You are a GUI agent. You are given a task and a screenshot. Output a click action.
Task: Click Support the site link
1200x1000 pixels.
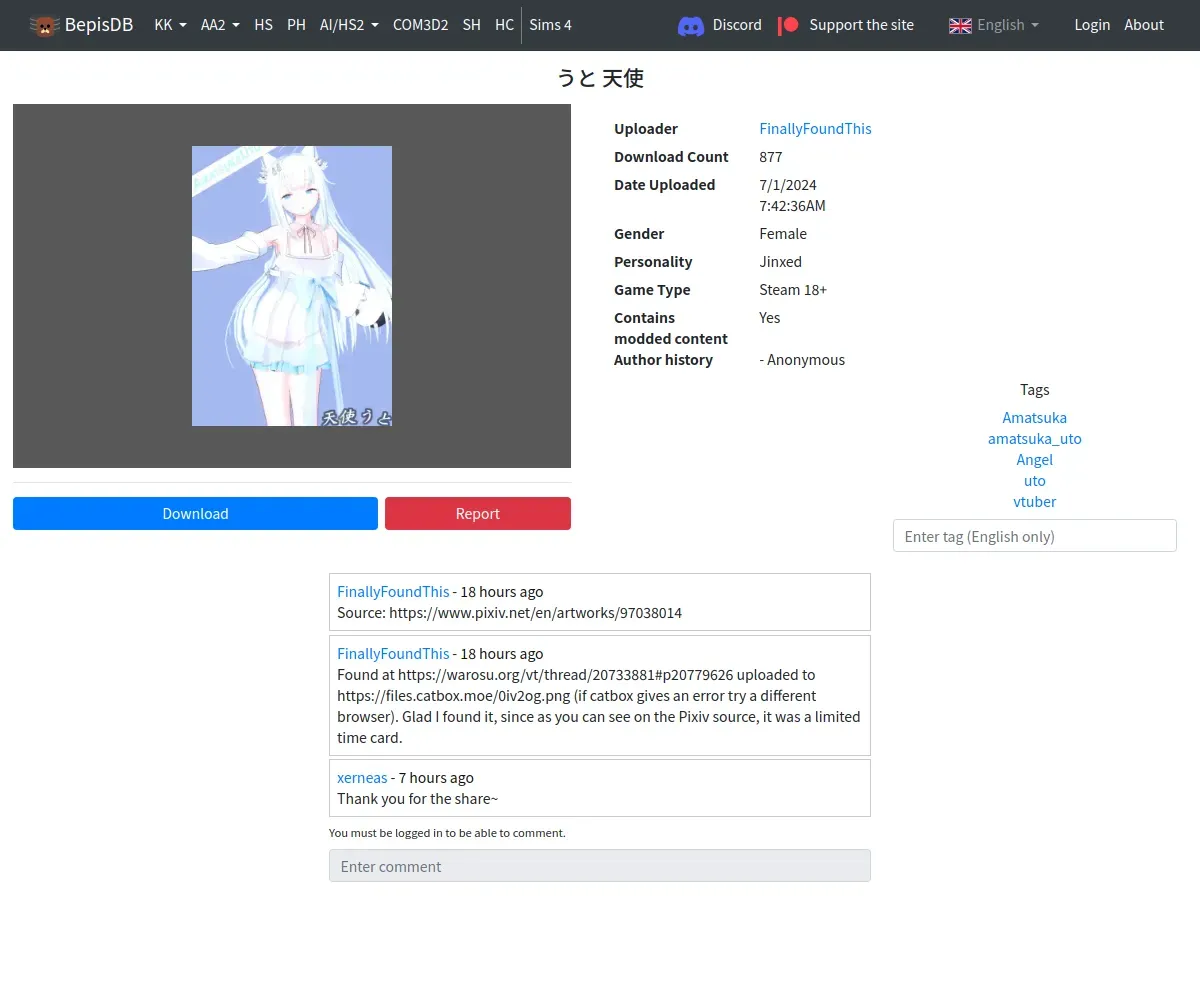[x=861, y=25]
